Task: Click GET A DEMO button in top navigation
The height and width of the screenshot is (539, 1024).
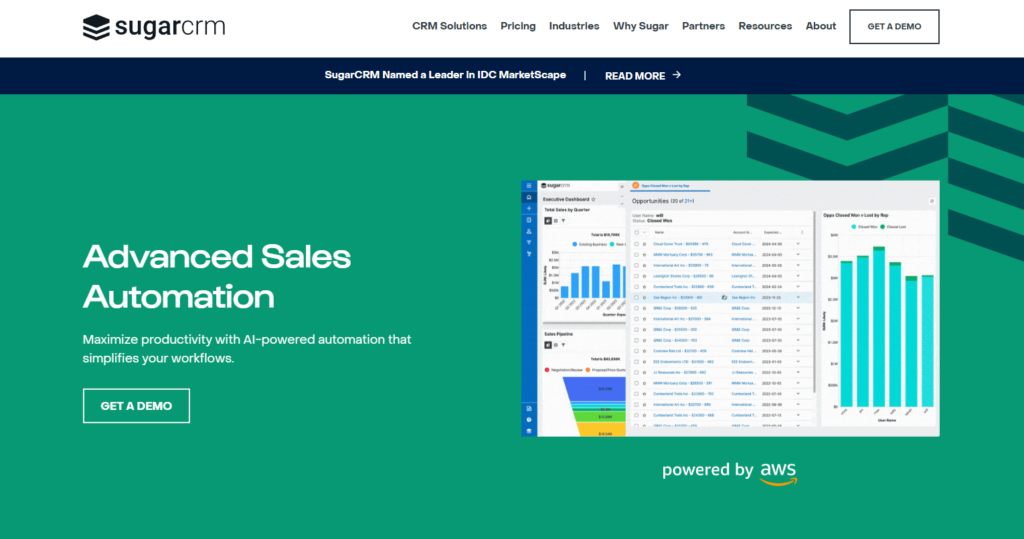Action: tap(893, 26)
